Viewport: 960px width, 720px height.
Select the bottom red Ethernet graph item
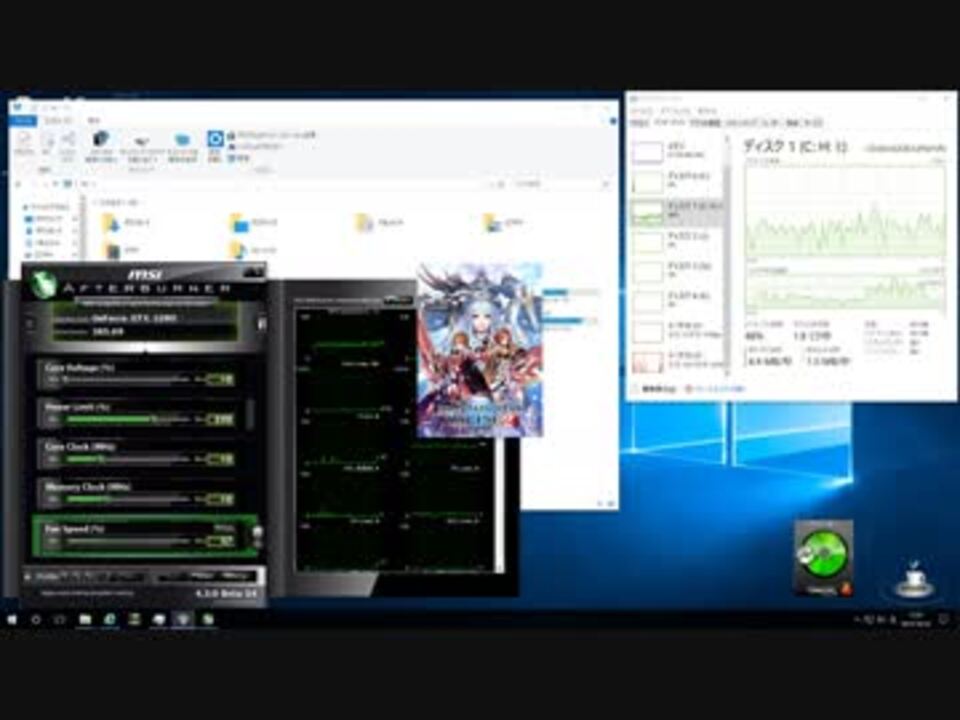point(677,361)
